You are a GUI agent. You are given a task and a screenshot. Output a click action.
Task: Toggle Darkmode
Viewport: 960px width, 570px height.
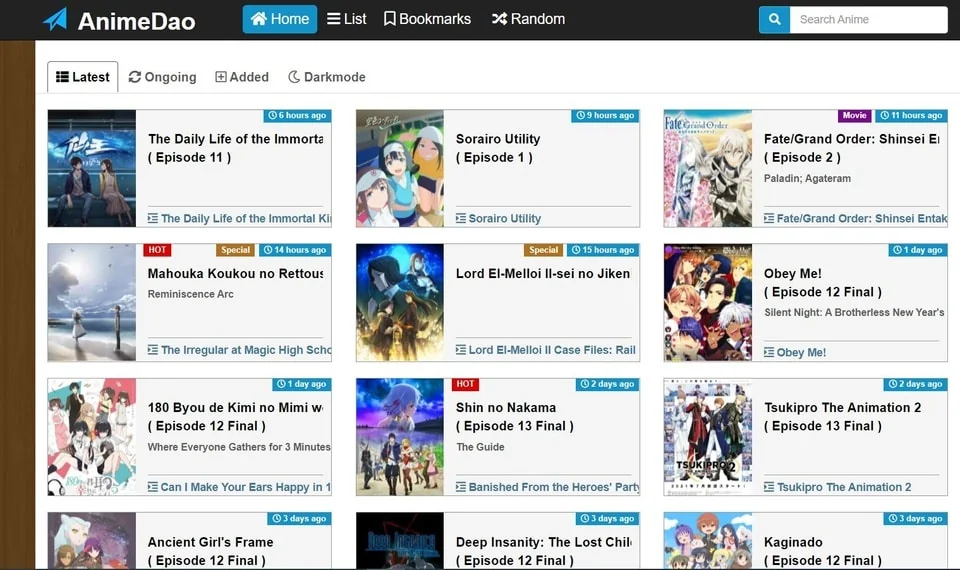click(x=327, y=77)
